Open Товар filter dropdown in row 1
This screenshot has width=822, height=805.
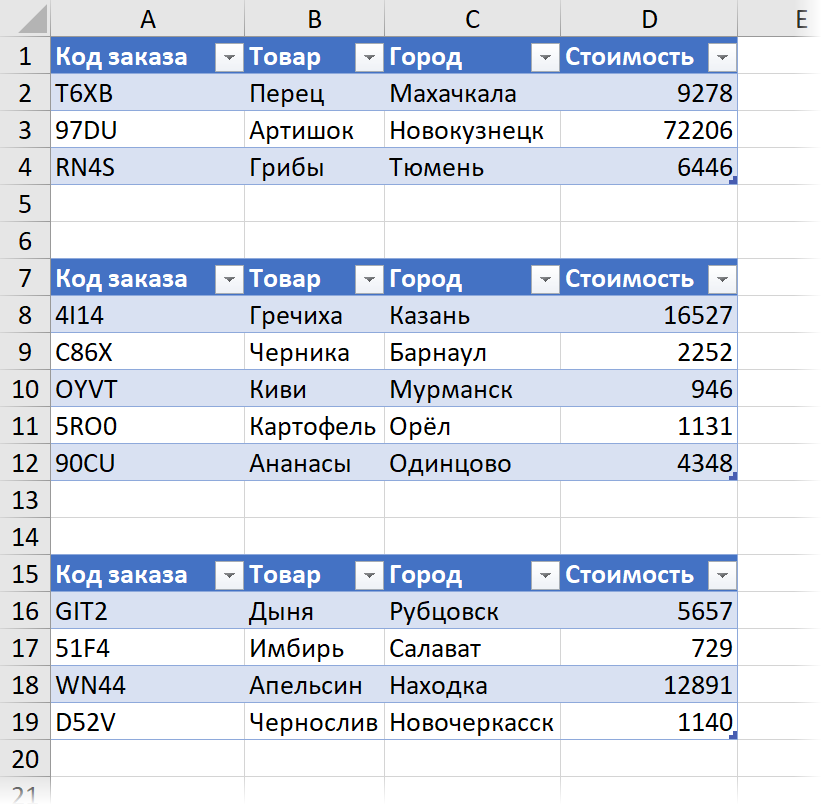click(x=369, y=57)
